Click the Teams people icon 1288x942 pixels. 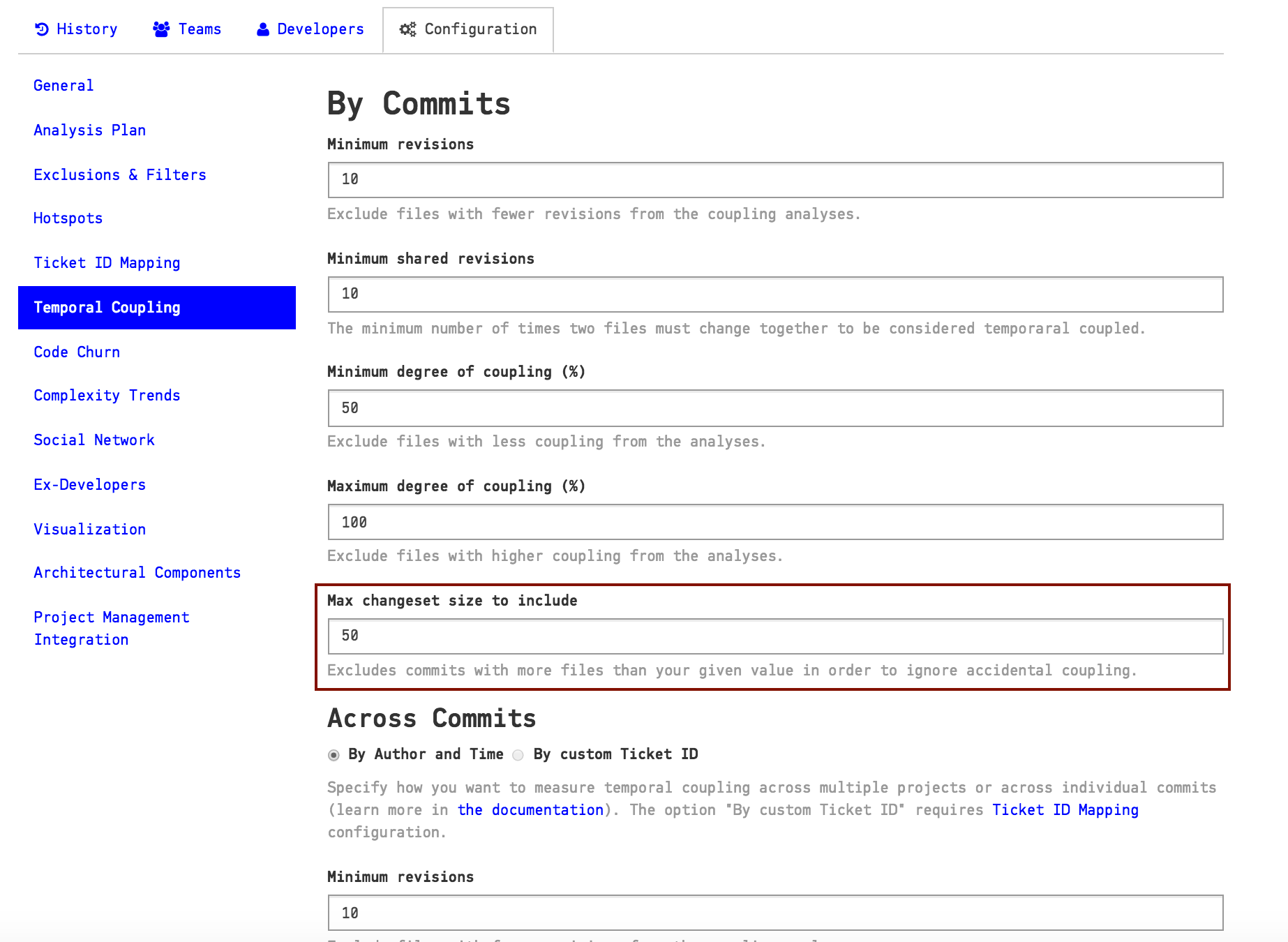click(160, 29)
